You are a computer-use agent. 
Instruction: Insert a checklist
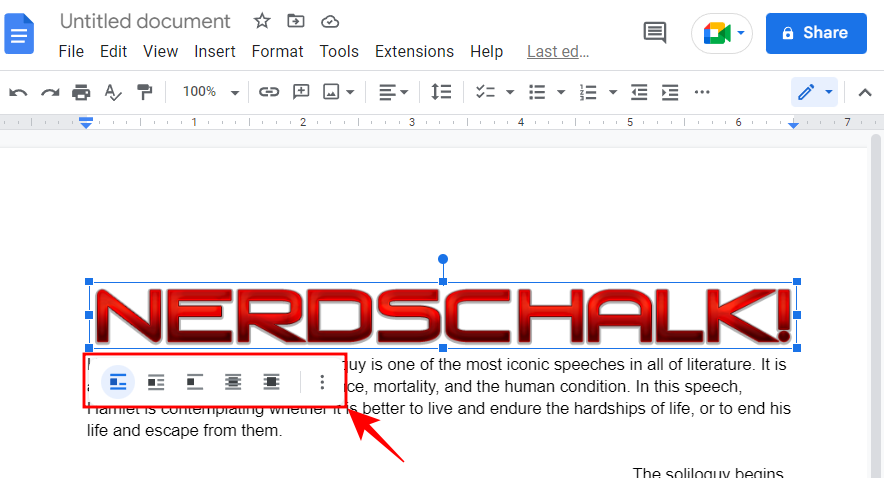click(x=485, y=92)
